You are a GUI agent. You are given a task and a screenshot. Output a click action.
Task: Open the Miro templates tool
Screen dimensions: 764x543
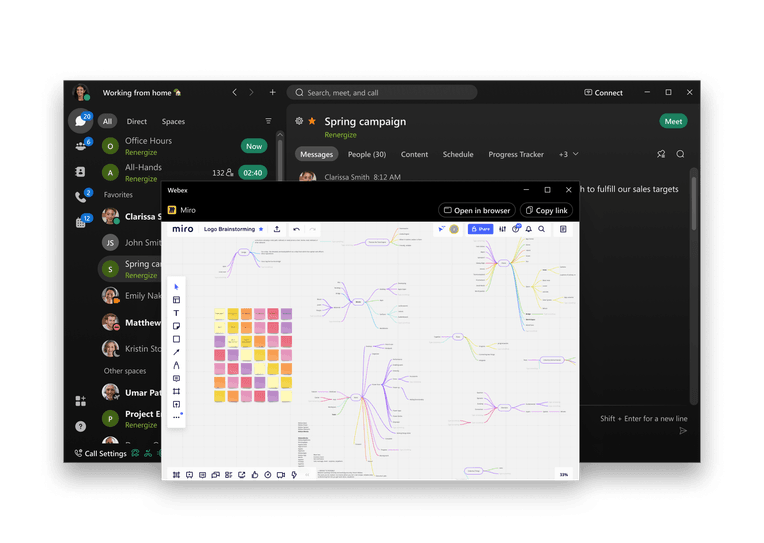click(x=176, y=300)
